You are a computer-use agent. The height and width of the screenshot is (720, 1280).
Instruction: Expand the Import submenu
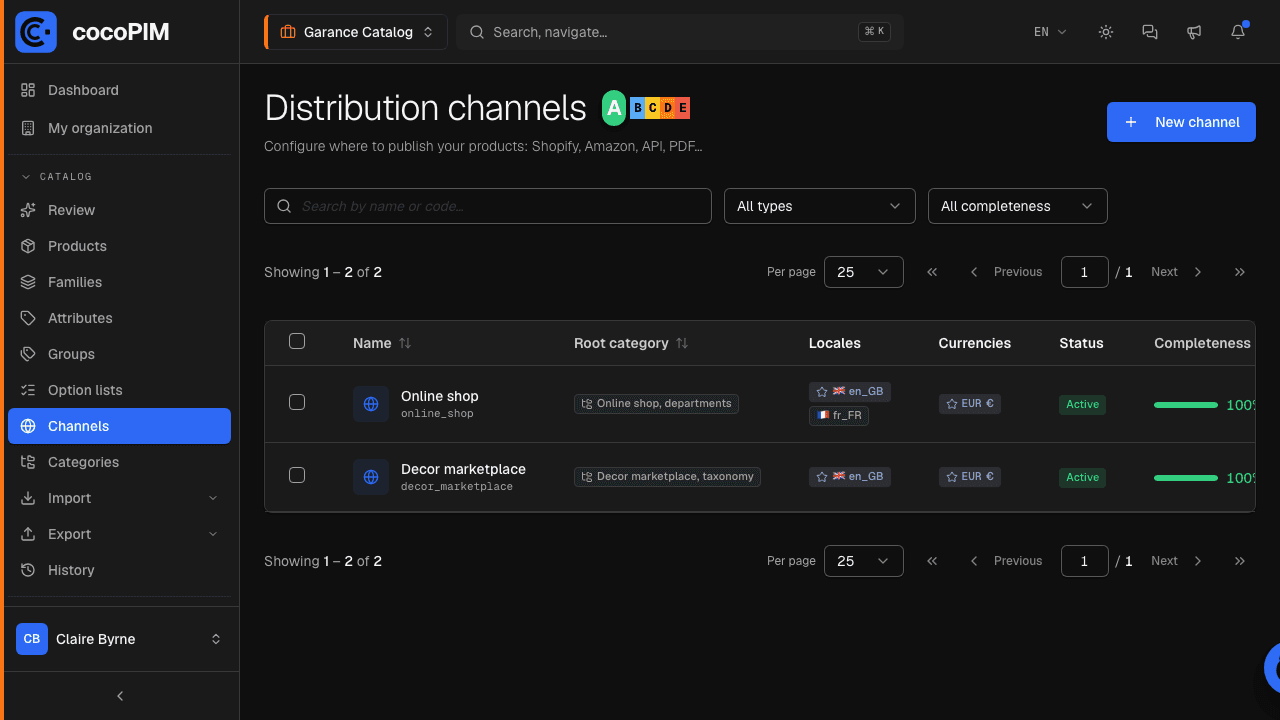pos(119,498)
